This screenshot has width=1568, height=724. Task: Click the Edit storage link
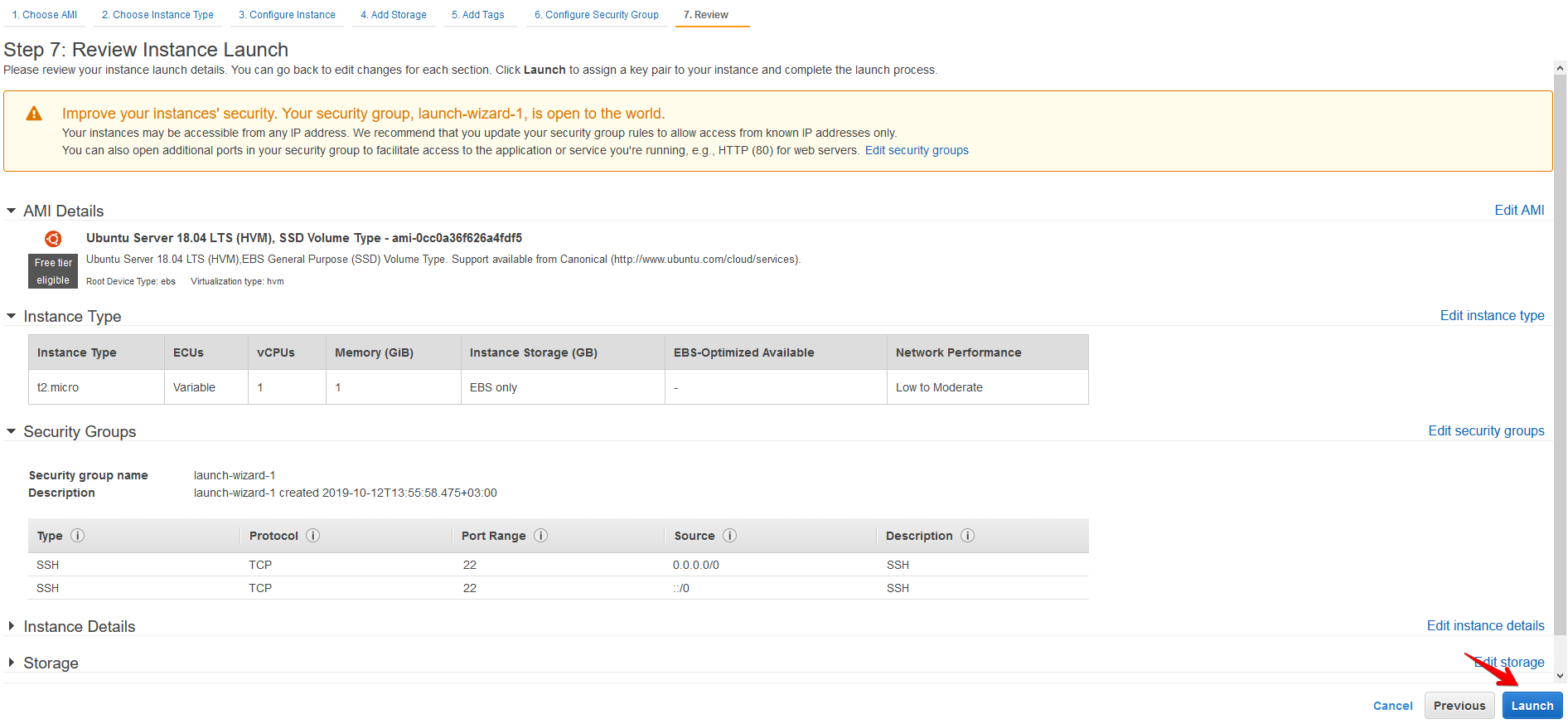(x=1509, y=662)
